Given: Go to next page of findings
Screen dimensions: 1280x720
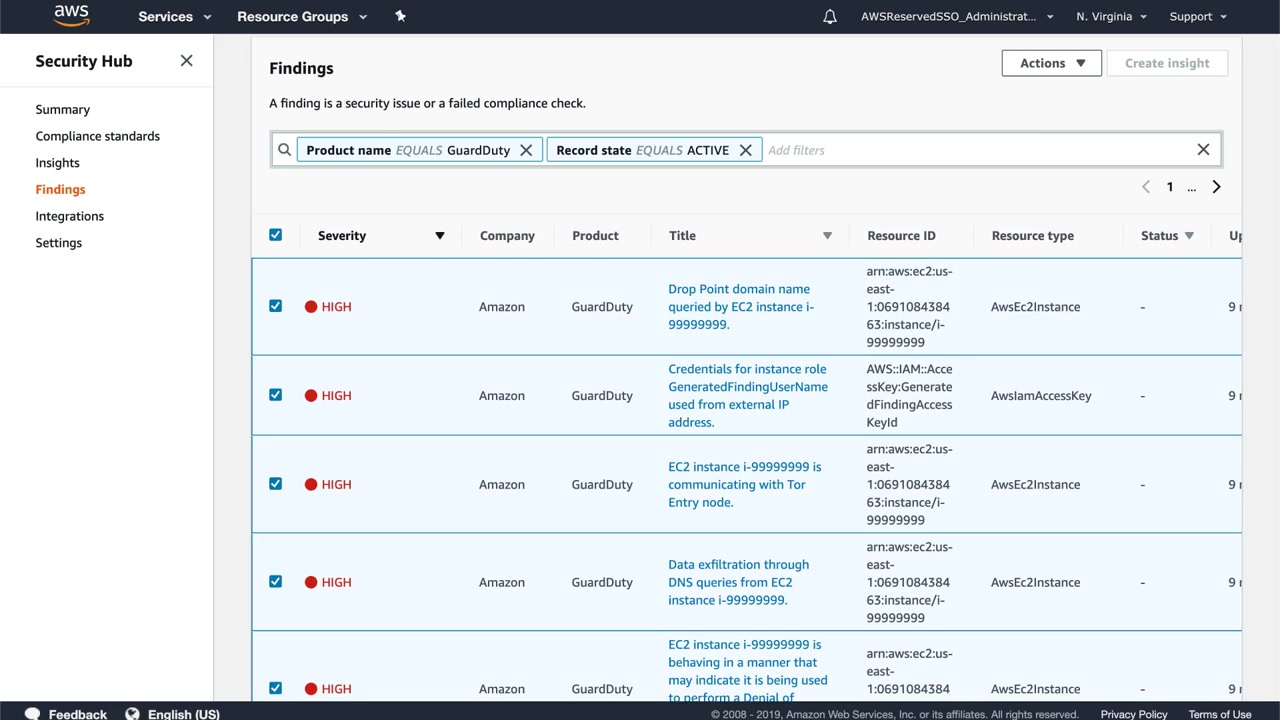Looking at the screenshot, I should [x=1216, y=187].
